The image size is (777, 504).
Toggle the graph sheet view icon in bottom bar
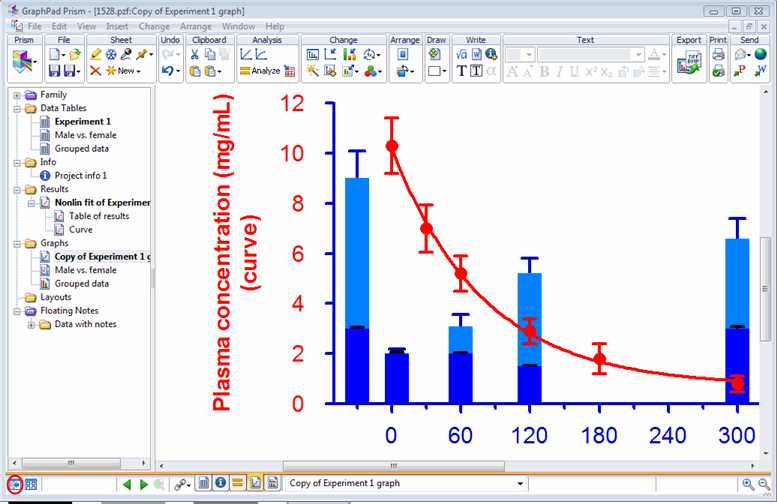[255, 484]
